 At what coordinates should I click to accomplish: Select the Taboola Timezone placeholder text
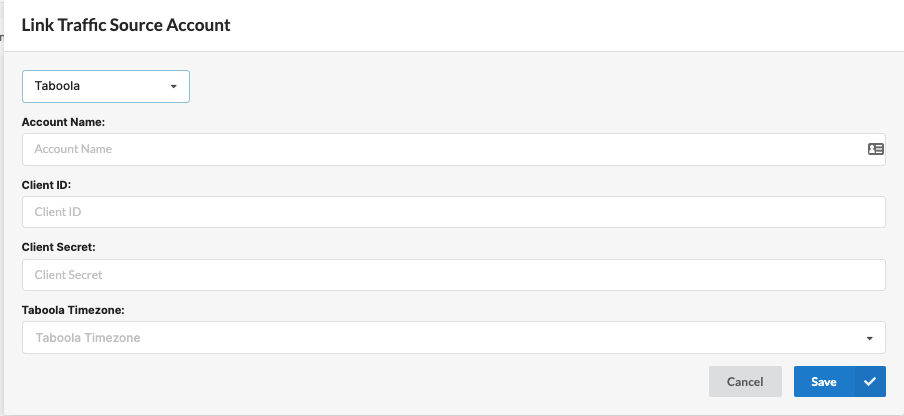point(88,338)
